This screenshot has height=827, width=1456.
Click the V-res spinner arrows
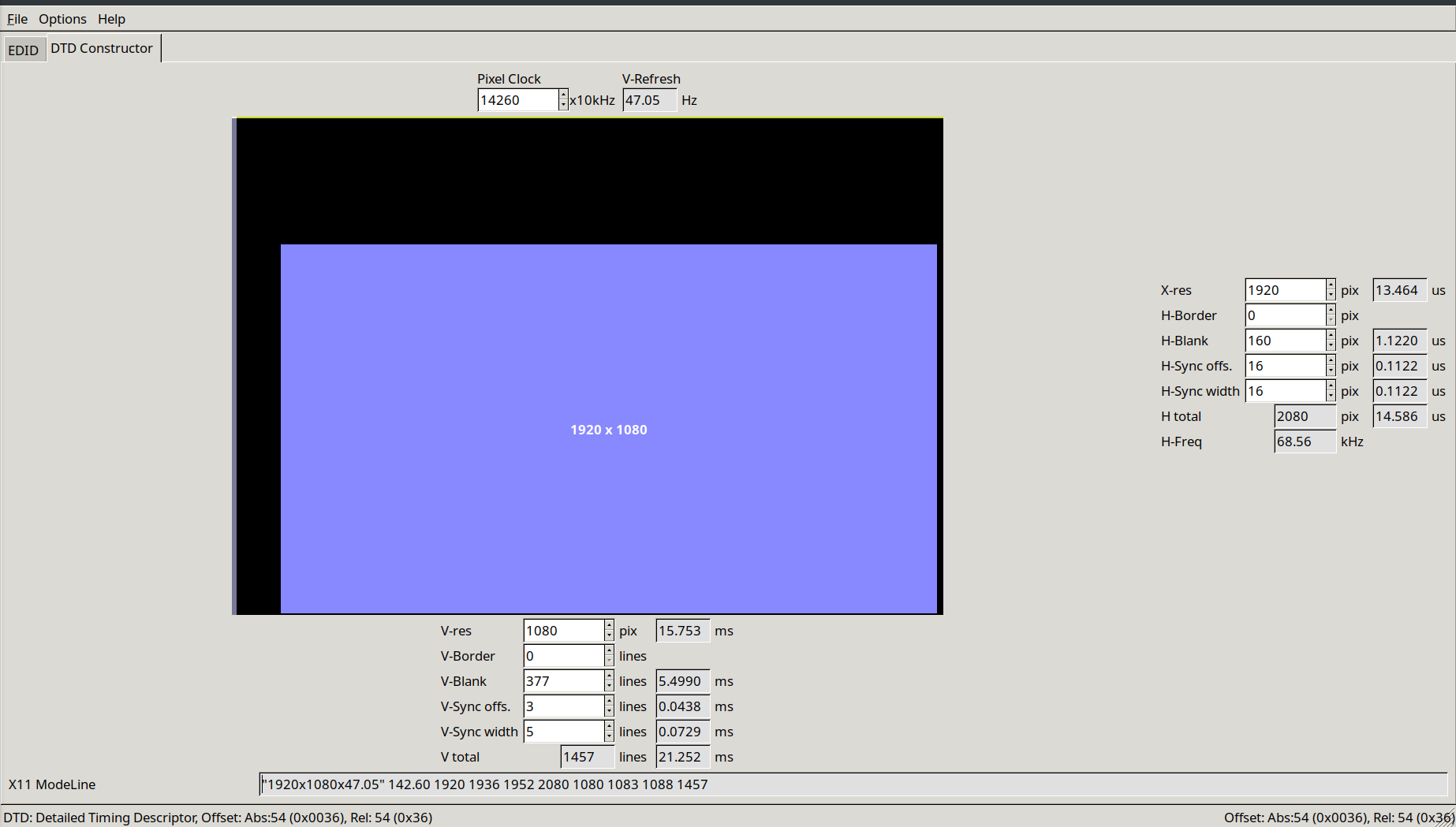[610, 631]
